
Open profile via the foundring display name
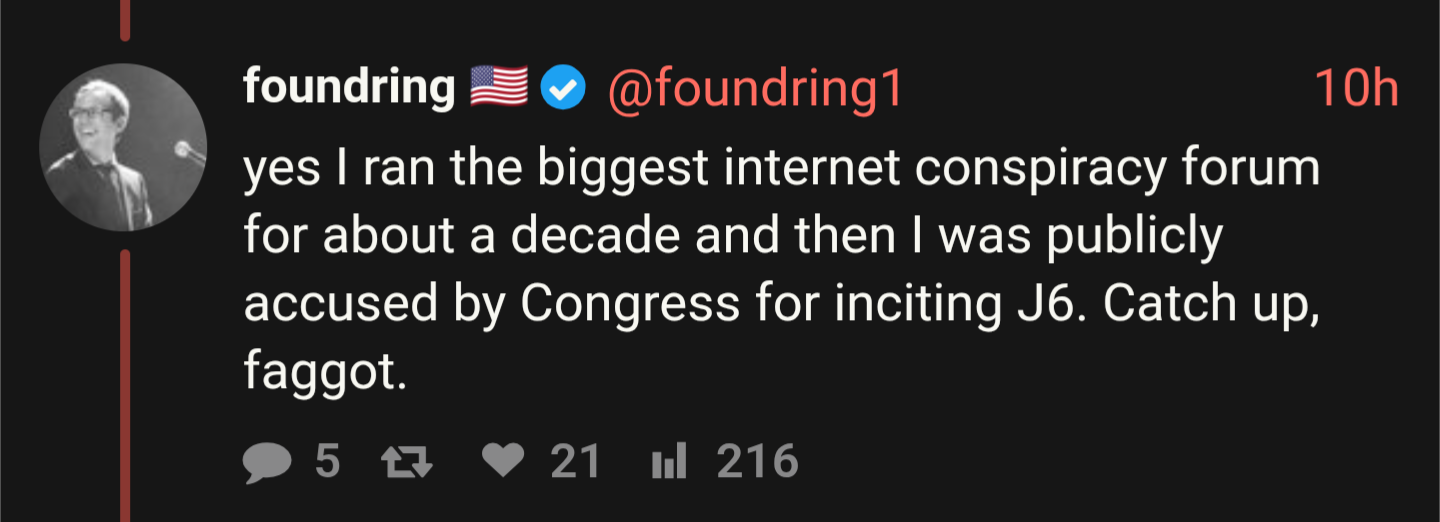[x=349, y=89]
